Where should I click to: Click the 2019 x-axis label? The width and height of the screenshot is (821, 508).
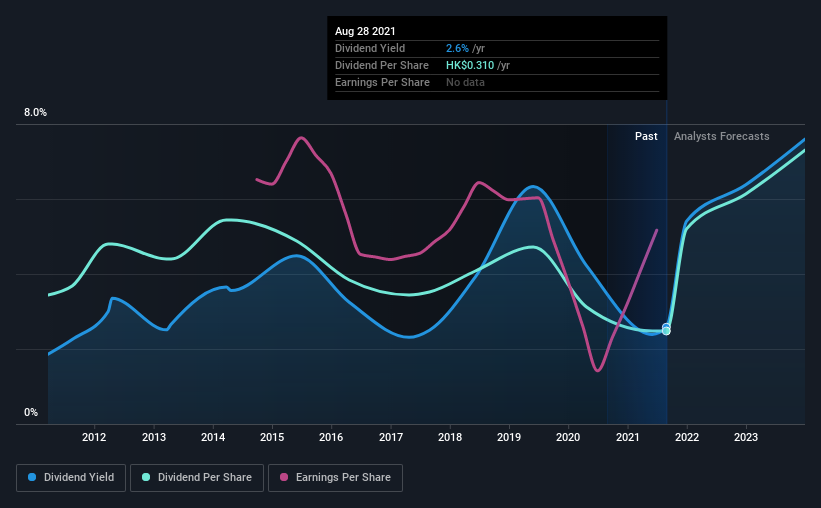coord(509,437)
